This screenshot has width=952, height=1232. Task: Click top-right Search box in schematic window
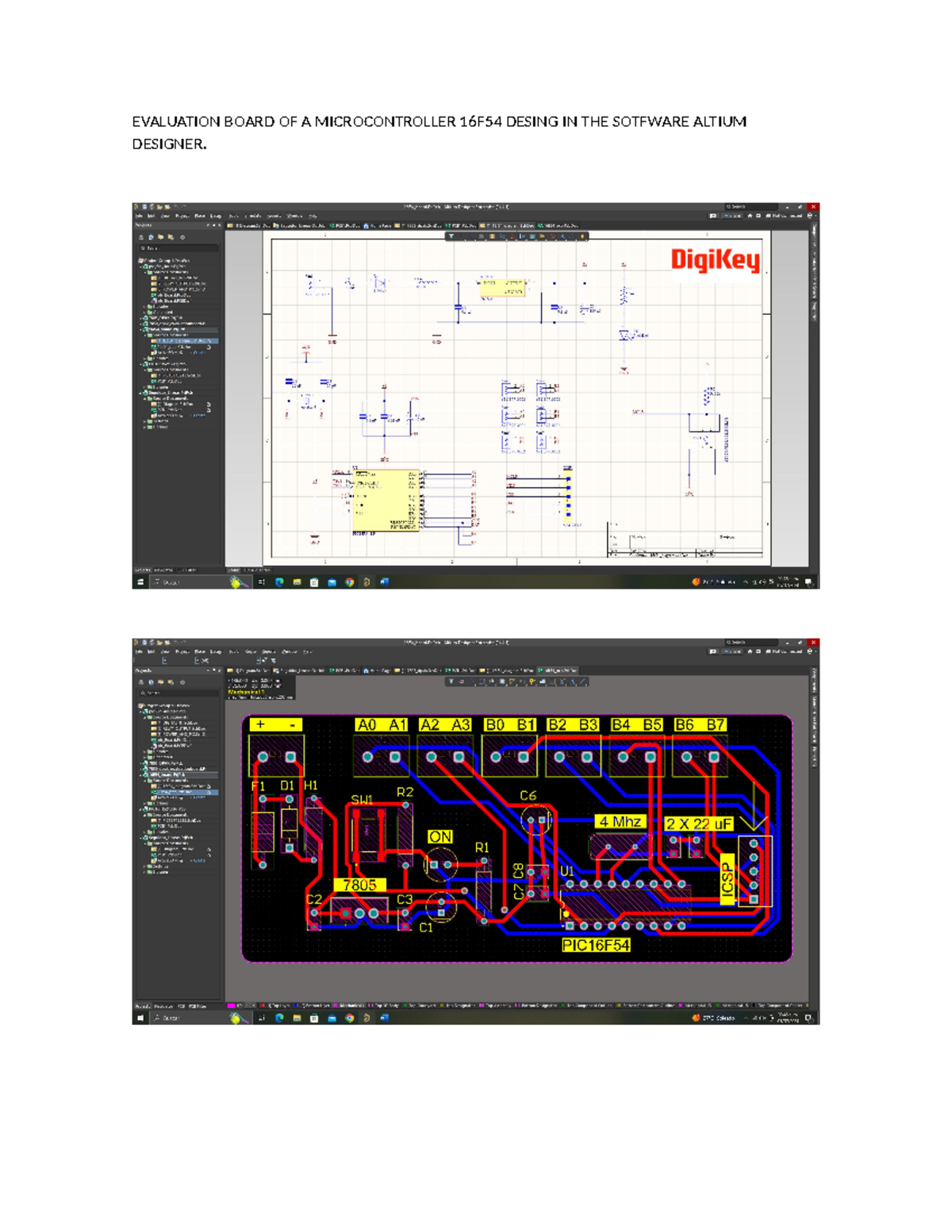click(751, 206)
